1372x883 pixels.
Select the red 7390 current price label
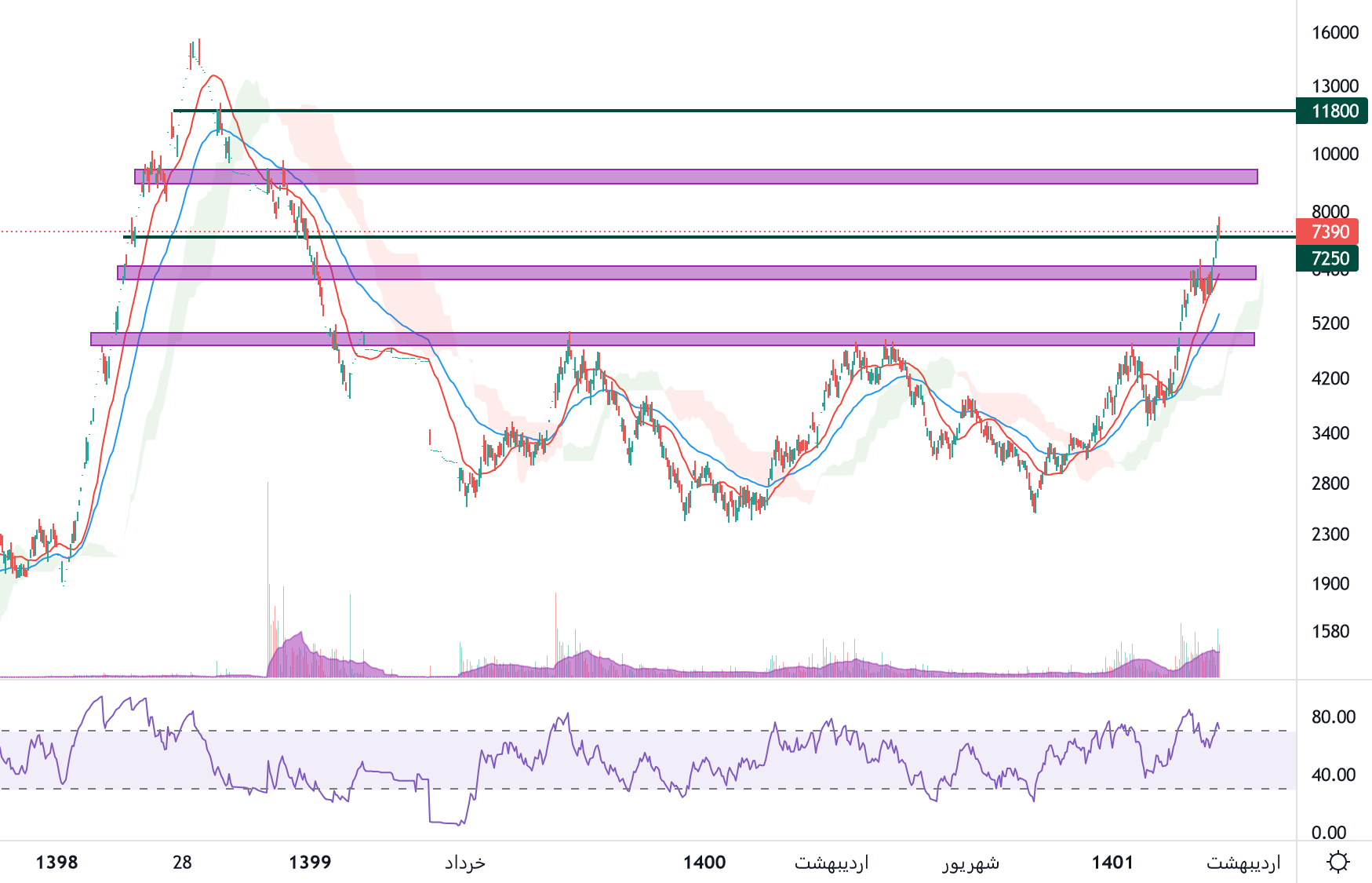pyautogui.click(x=1330, y=232)
